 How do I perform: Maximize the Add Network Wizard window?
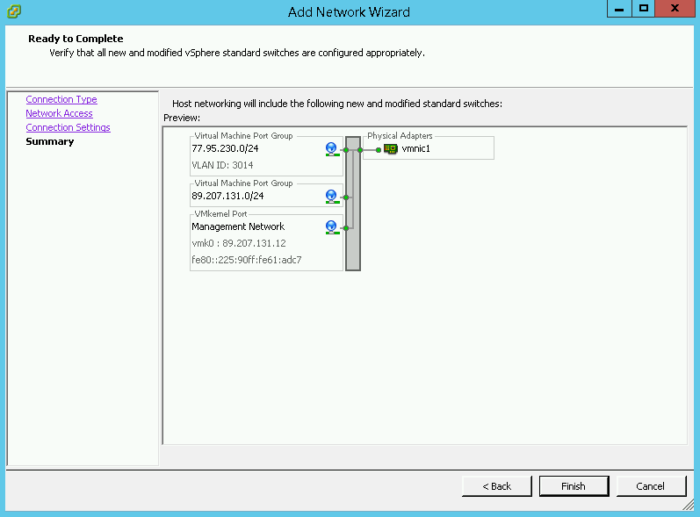pyautogui.click(x=643, y=9)
